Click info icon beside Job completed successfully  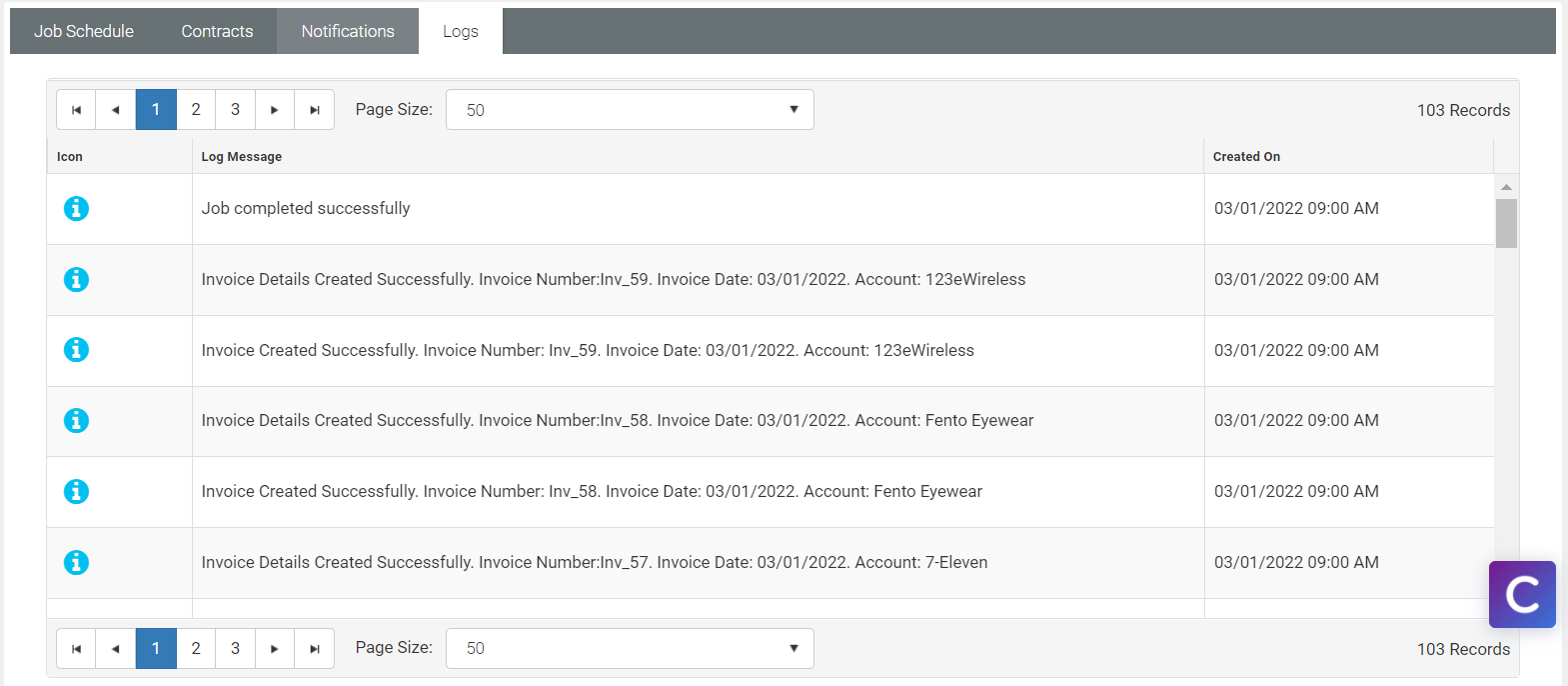pos(76,208)
